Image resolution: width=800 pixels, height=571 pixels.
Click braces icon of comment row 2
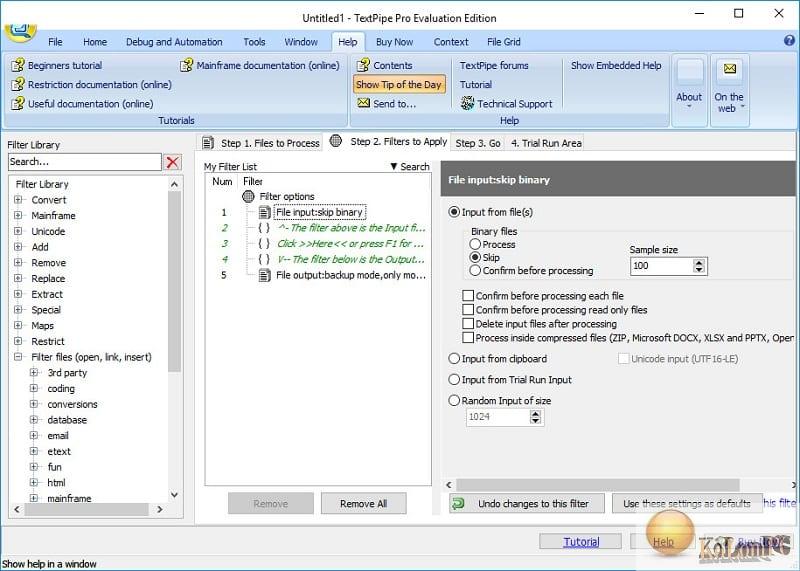264,228
